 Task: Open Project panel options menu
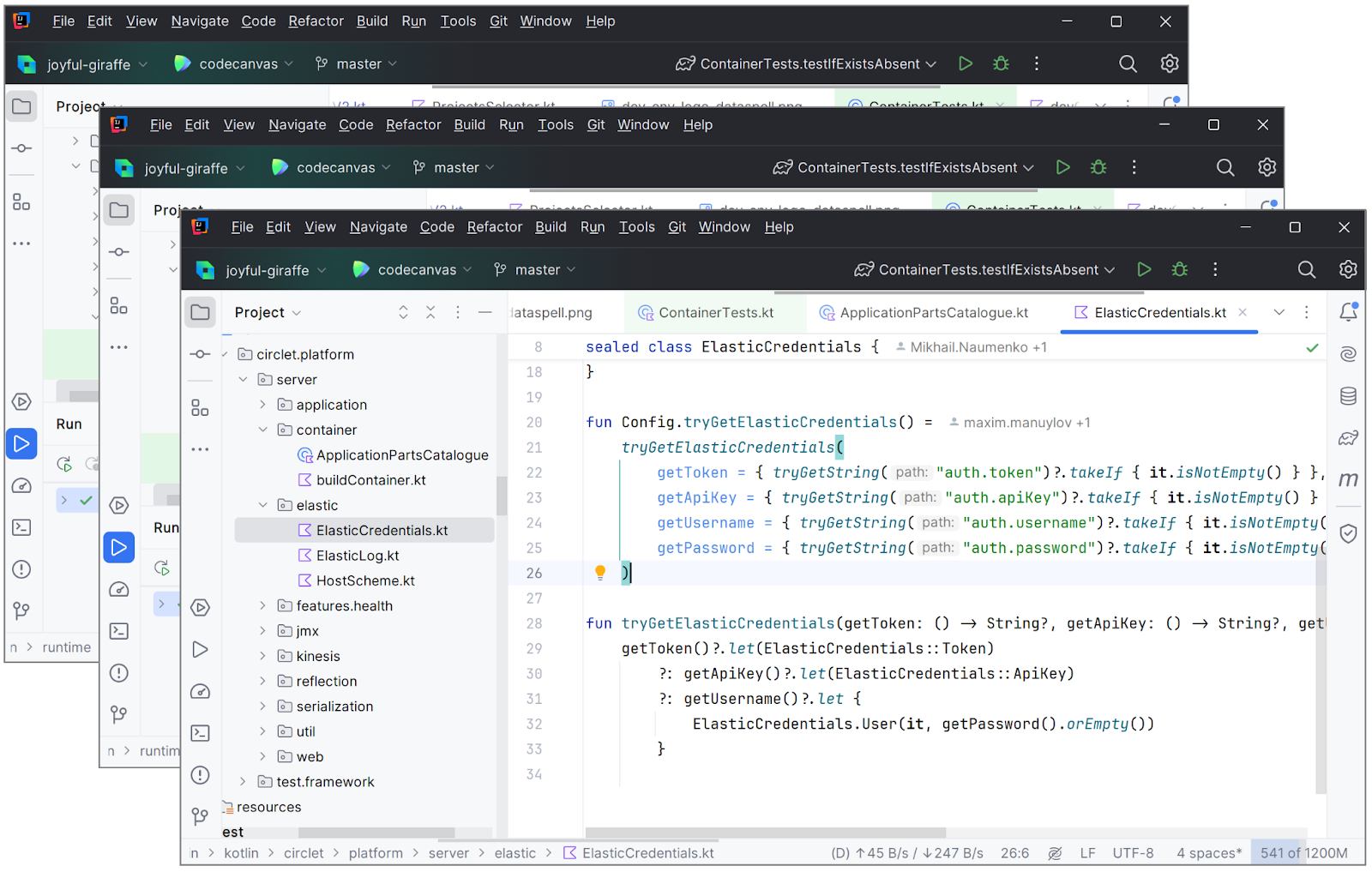tap(458, 312)
